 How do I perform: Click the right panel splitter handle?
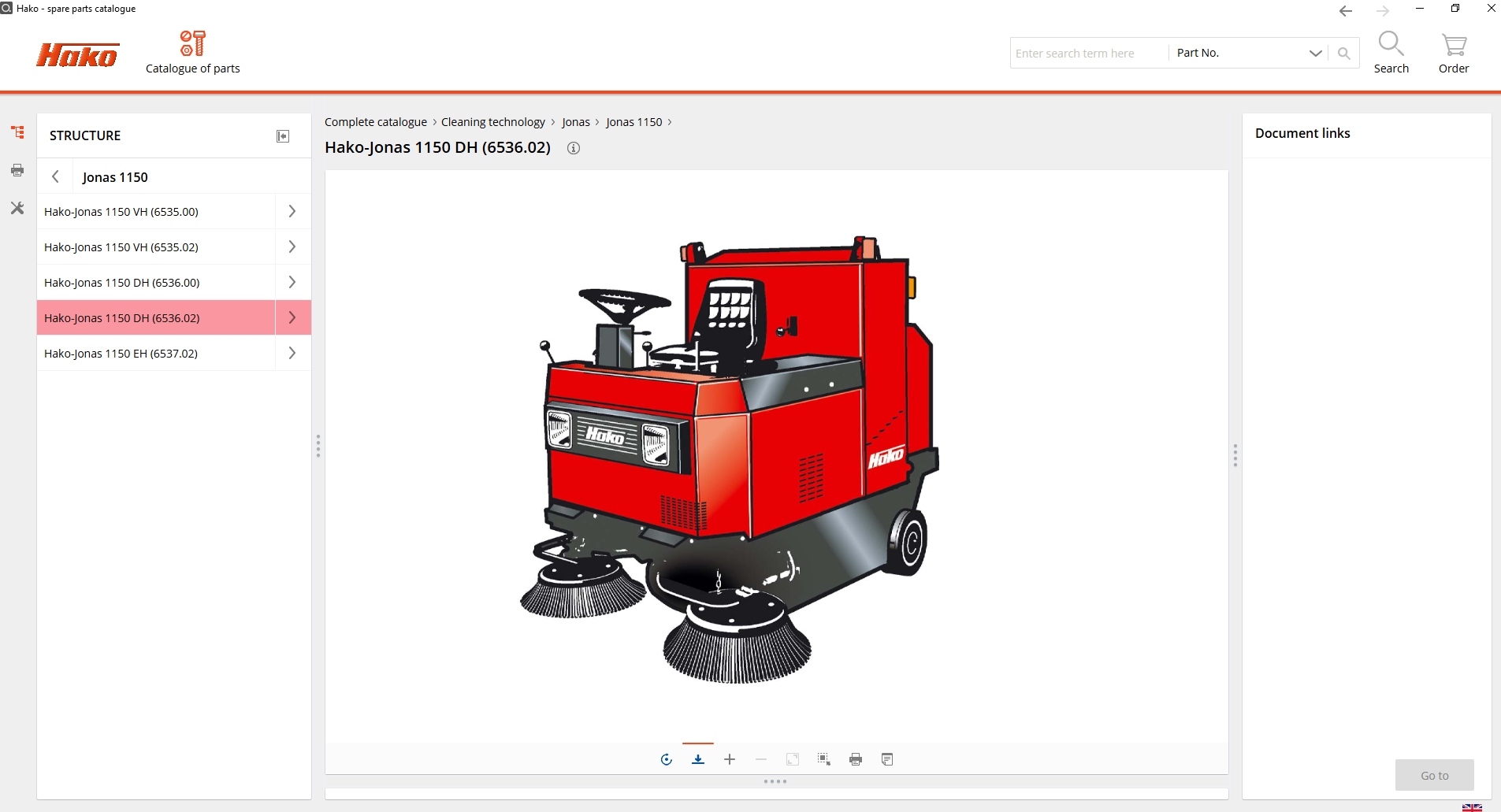click(1235, 455)
